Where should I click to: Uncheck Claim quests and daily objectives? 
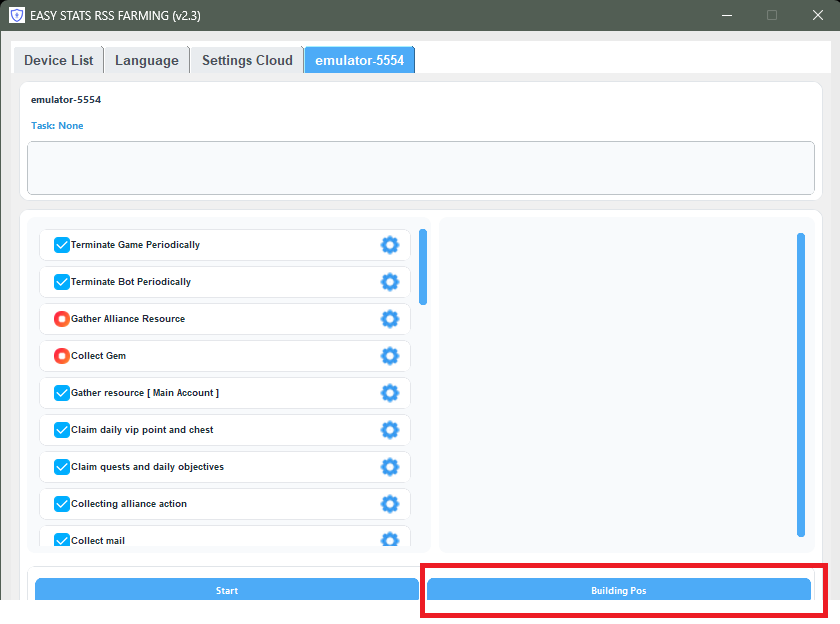(x=62, y=467)
